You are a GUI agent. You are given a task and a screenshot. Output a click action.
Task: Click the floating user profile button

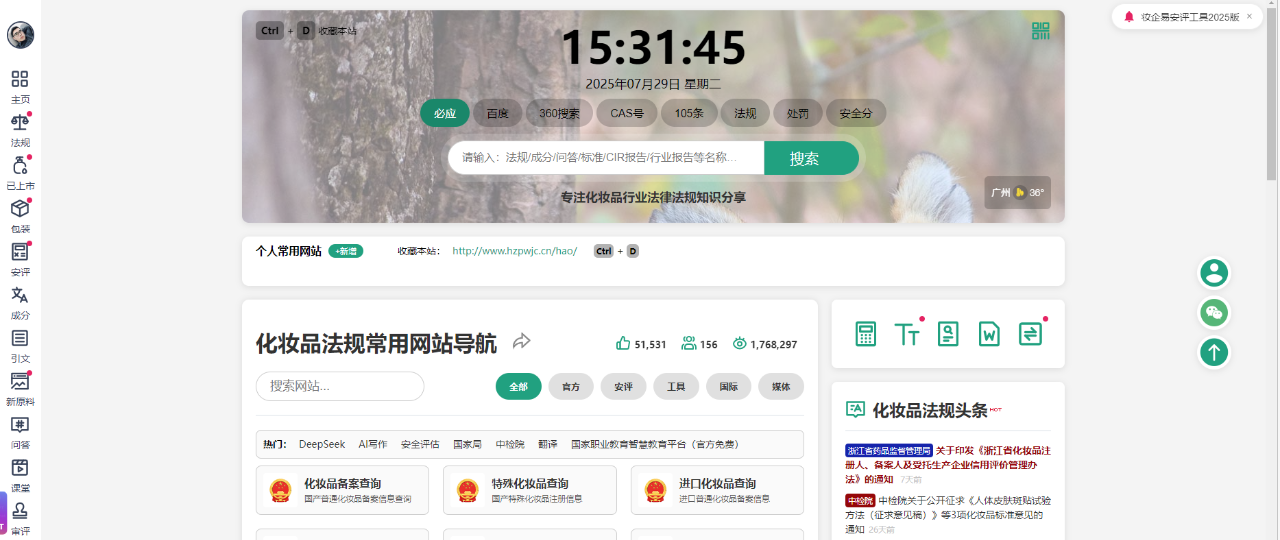point(1214,273)
